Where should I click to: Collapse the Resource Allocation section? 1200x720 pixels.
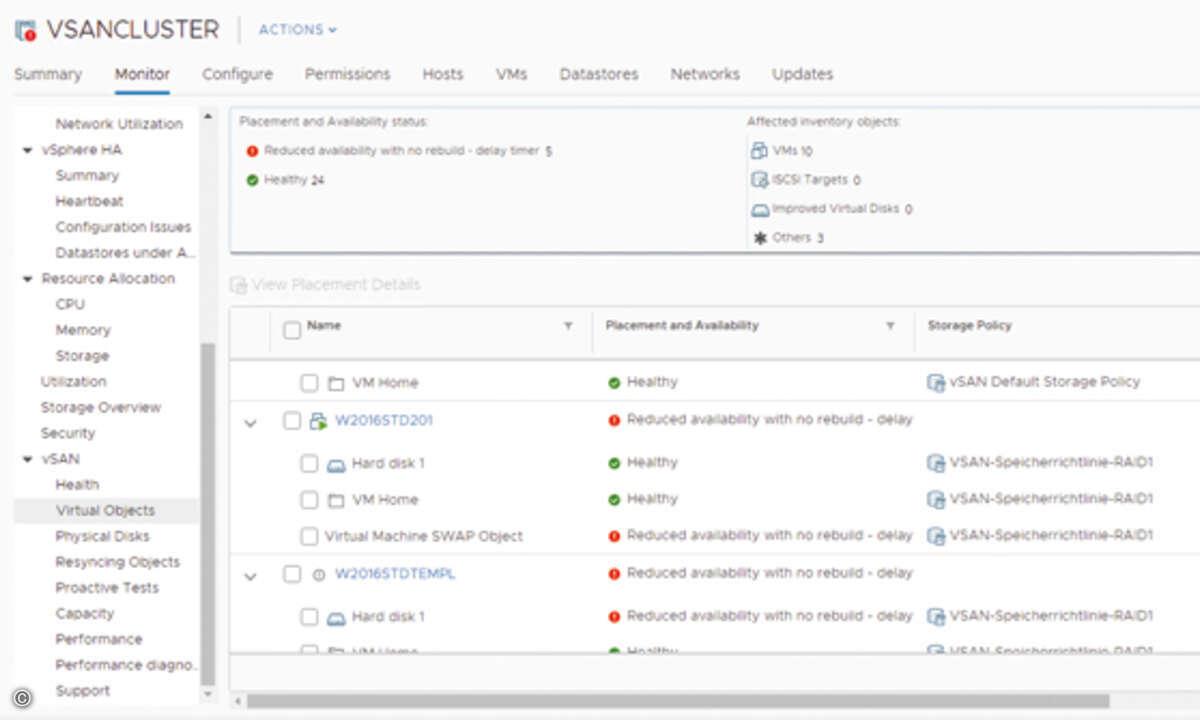(27, 279)
